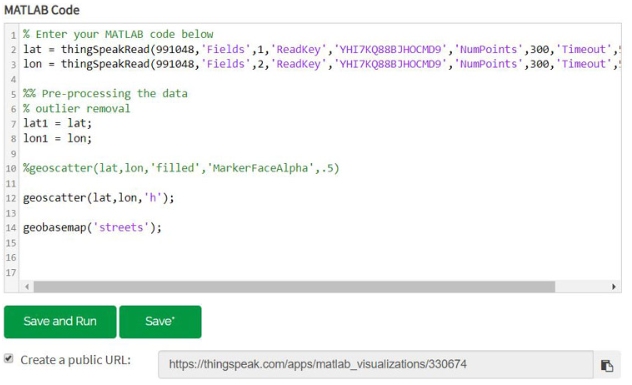632x385 pixels.
Task: Toggle the Create a public URL checkbox
Action: (x=8, y=358)
